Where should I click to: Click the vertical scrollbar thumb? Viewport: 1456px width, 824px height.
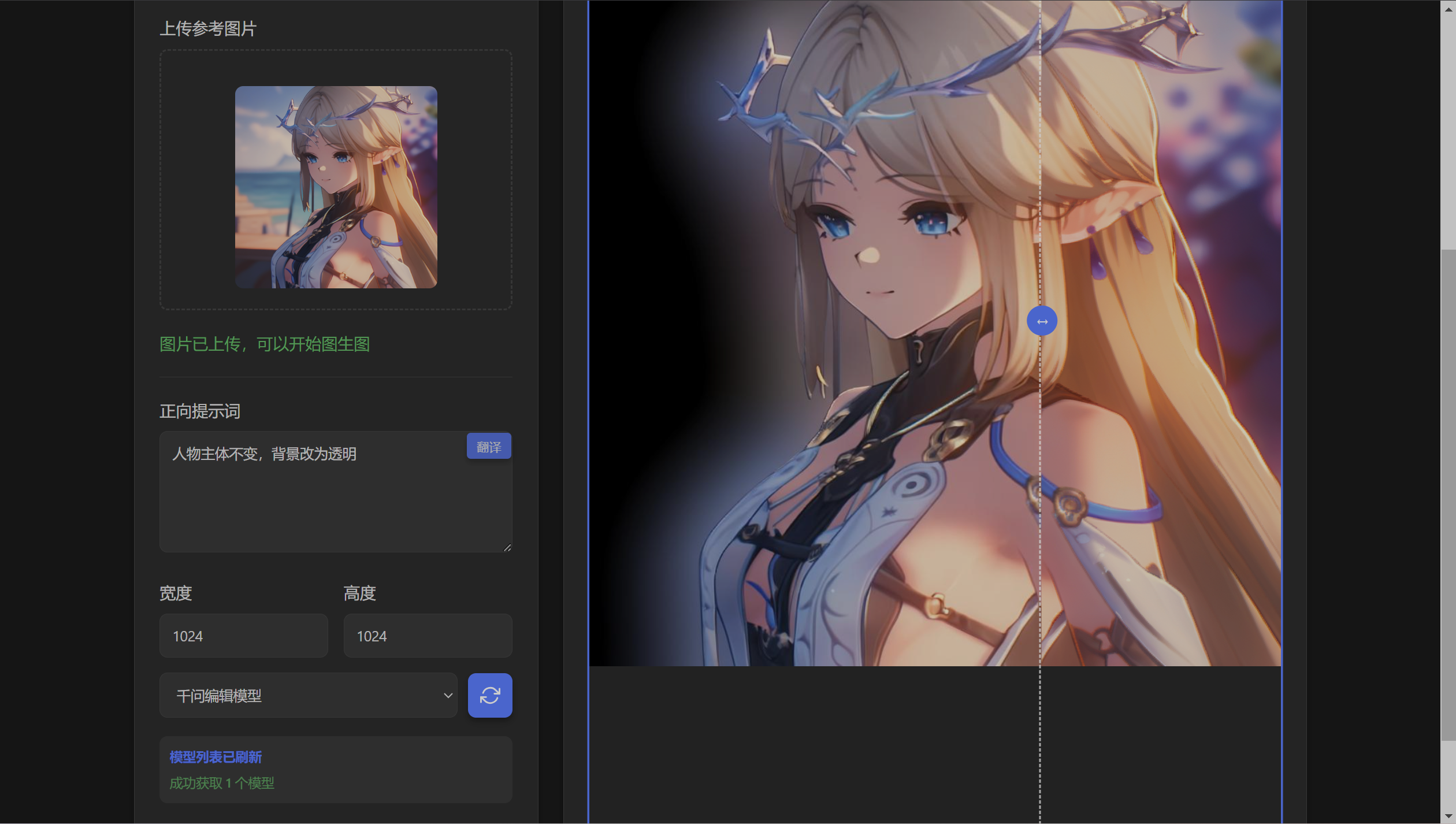pyautogui.click(x=1448, y=494)
